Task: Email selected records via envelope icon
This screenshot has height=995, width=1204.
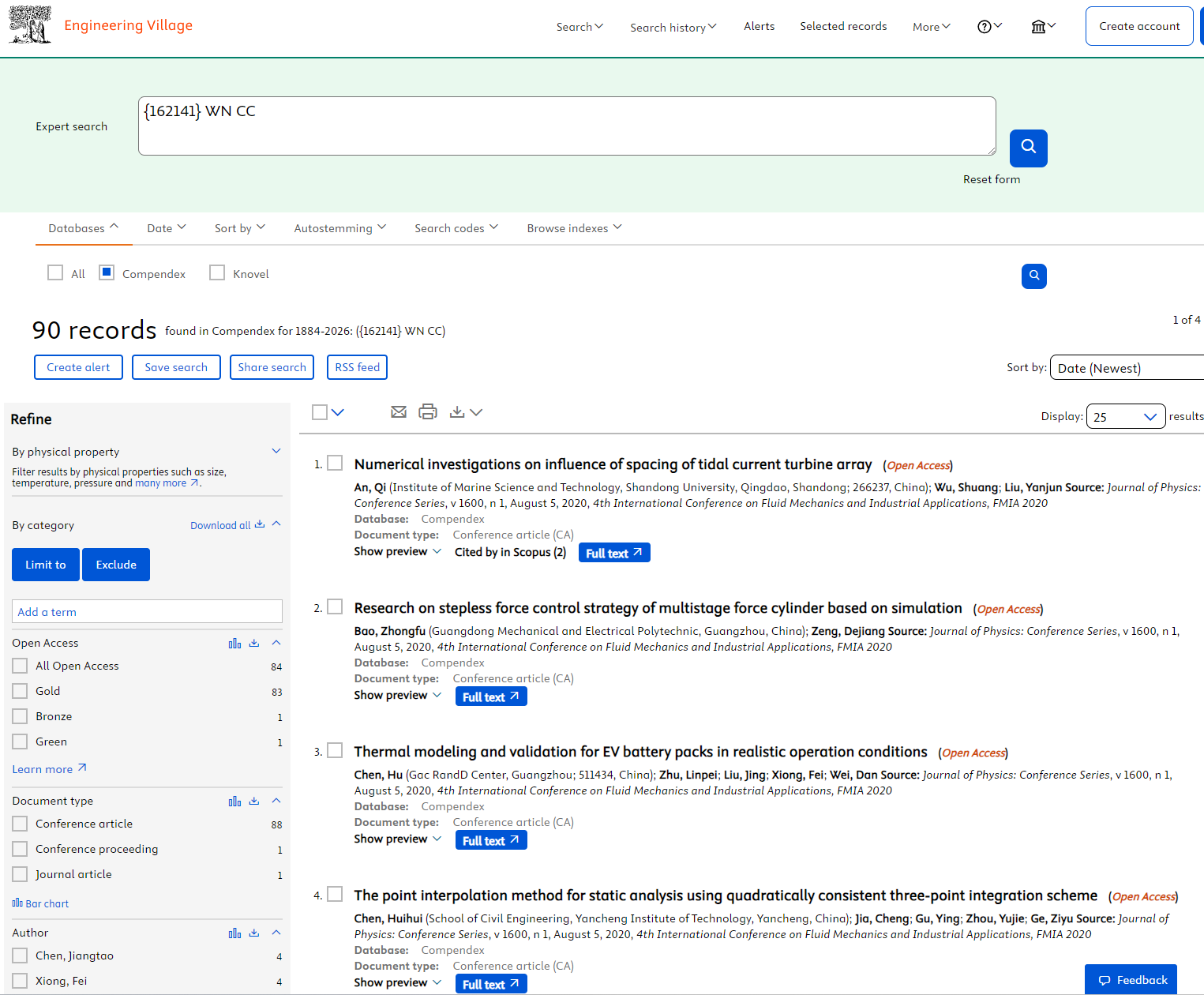Action: tap(399, 411)
